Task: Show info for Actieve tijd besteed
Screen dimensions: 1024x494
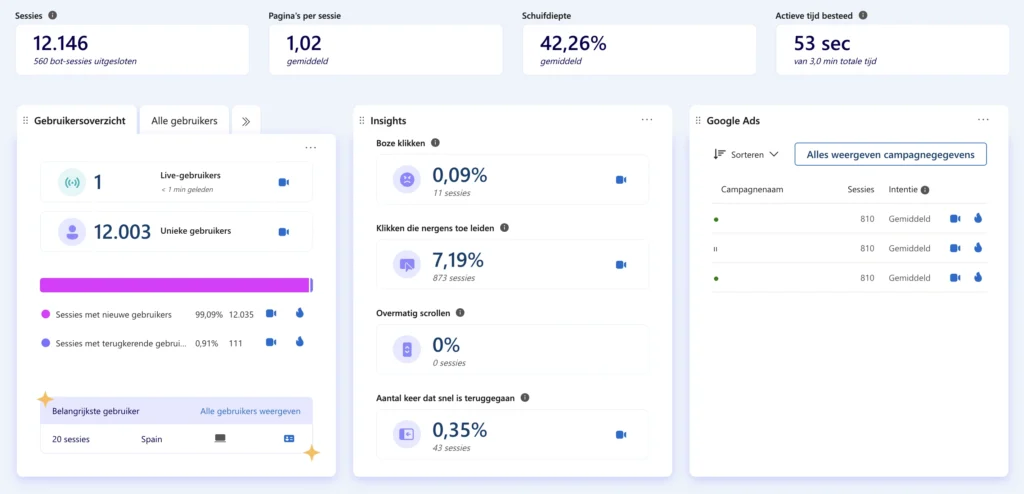Action: (863, 16)
